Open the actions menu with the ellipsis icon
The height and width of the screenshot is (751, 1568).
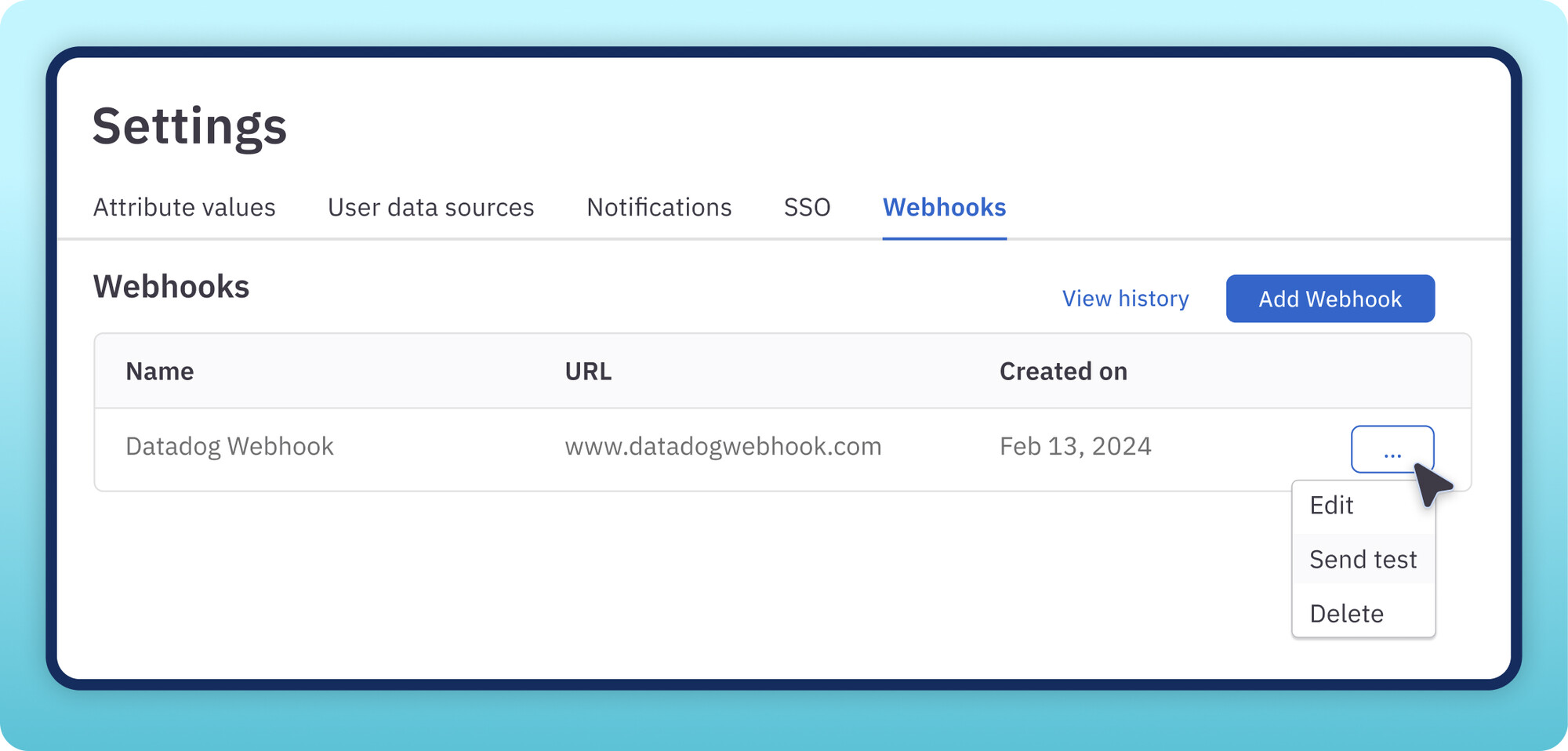1392,450
